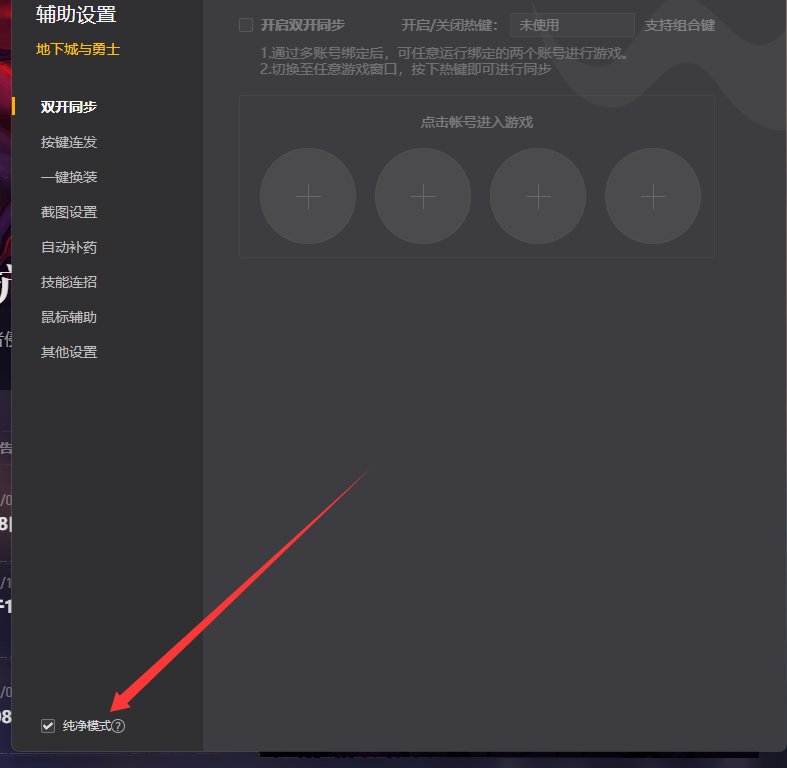Click the 纯净模式 label text

pyautogui.click(x=86, y=726)
